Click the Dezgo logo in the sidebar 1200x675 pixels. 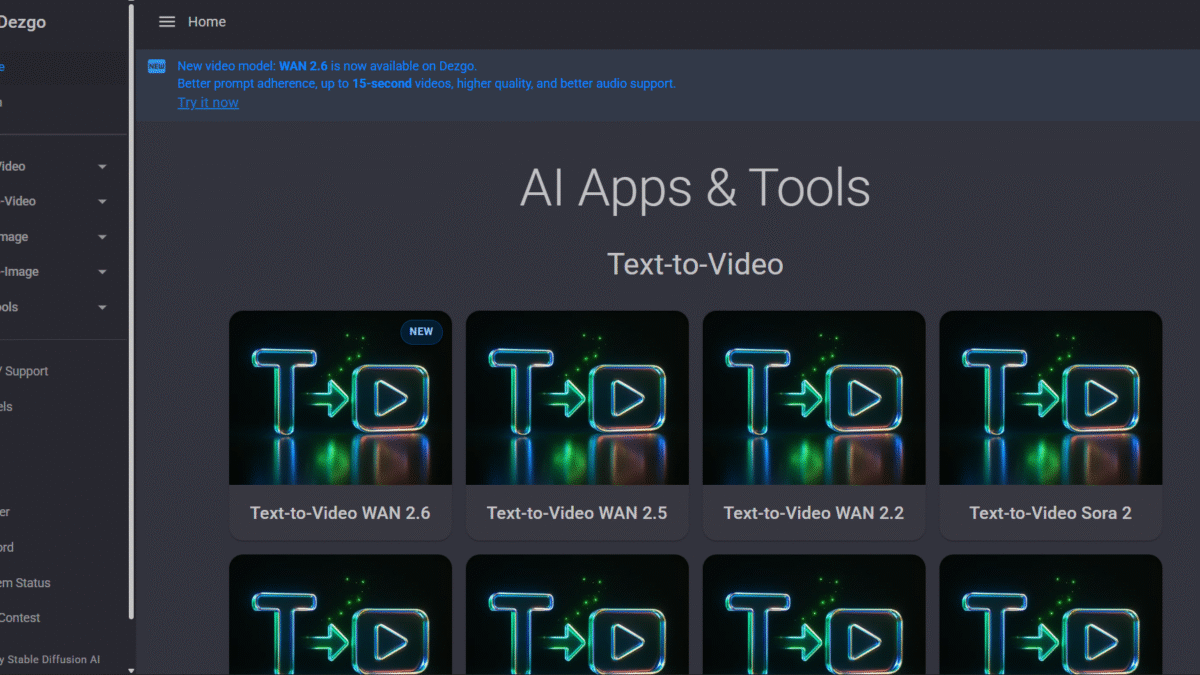click(x=22, y=22)
